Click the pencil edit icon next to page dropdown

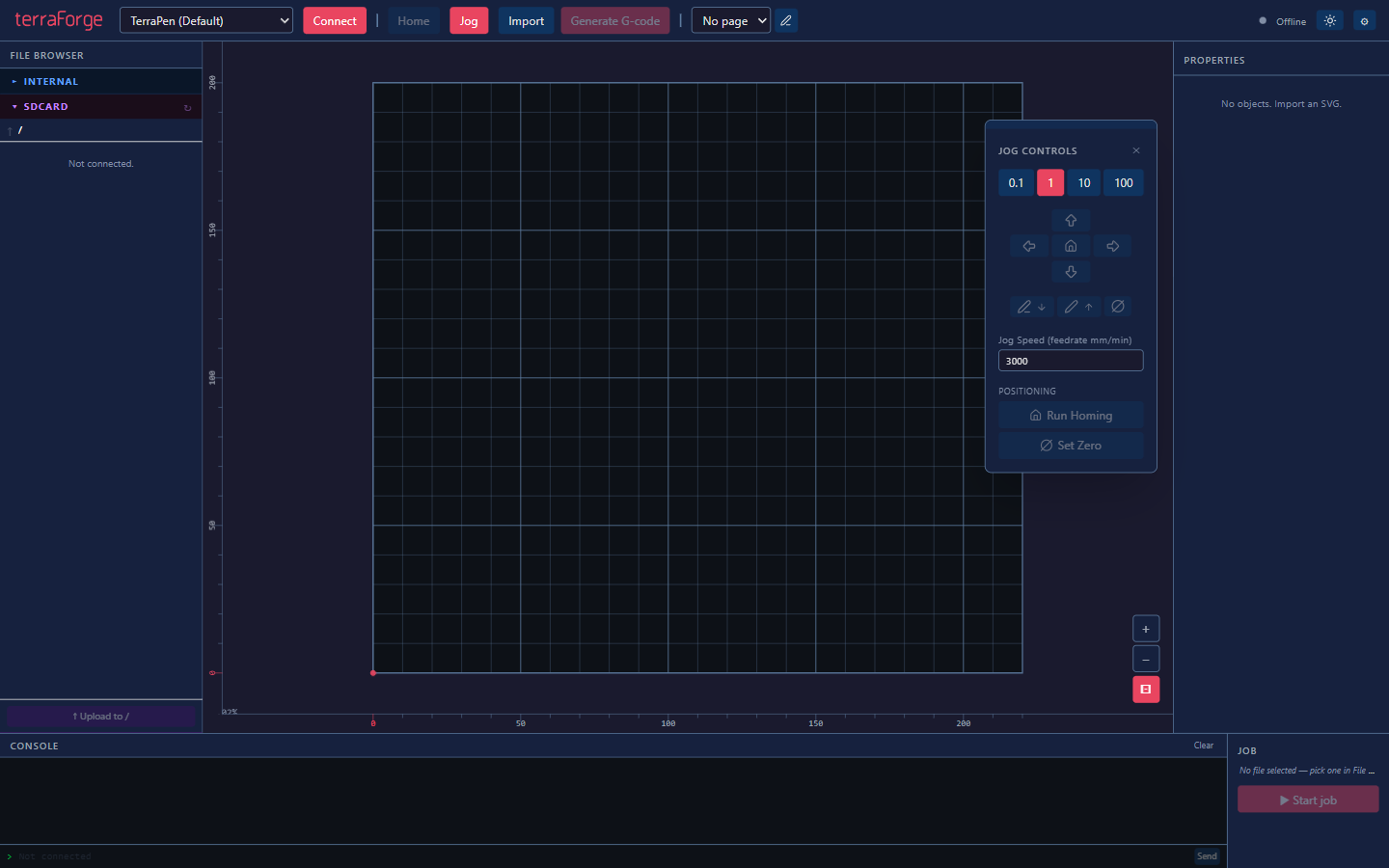coord(786,20)
